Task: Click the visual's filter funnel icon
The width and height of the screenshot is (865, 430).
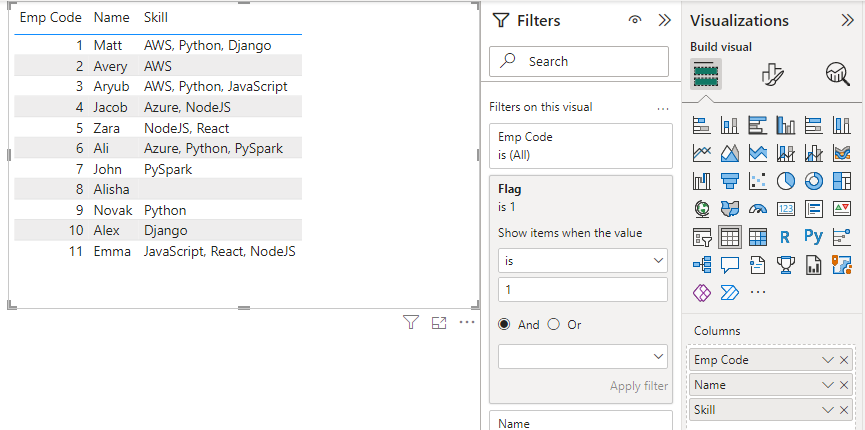Action: [410, 323]
